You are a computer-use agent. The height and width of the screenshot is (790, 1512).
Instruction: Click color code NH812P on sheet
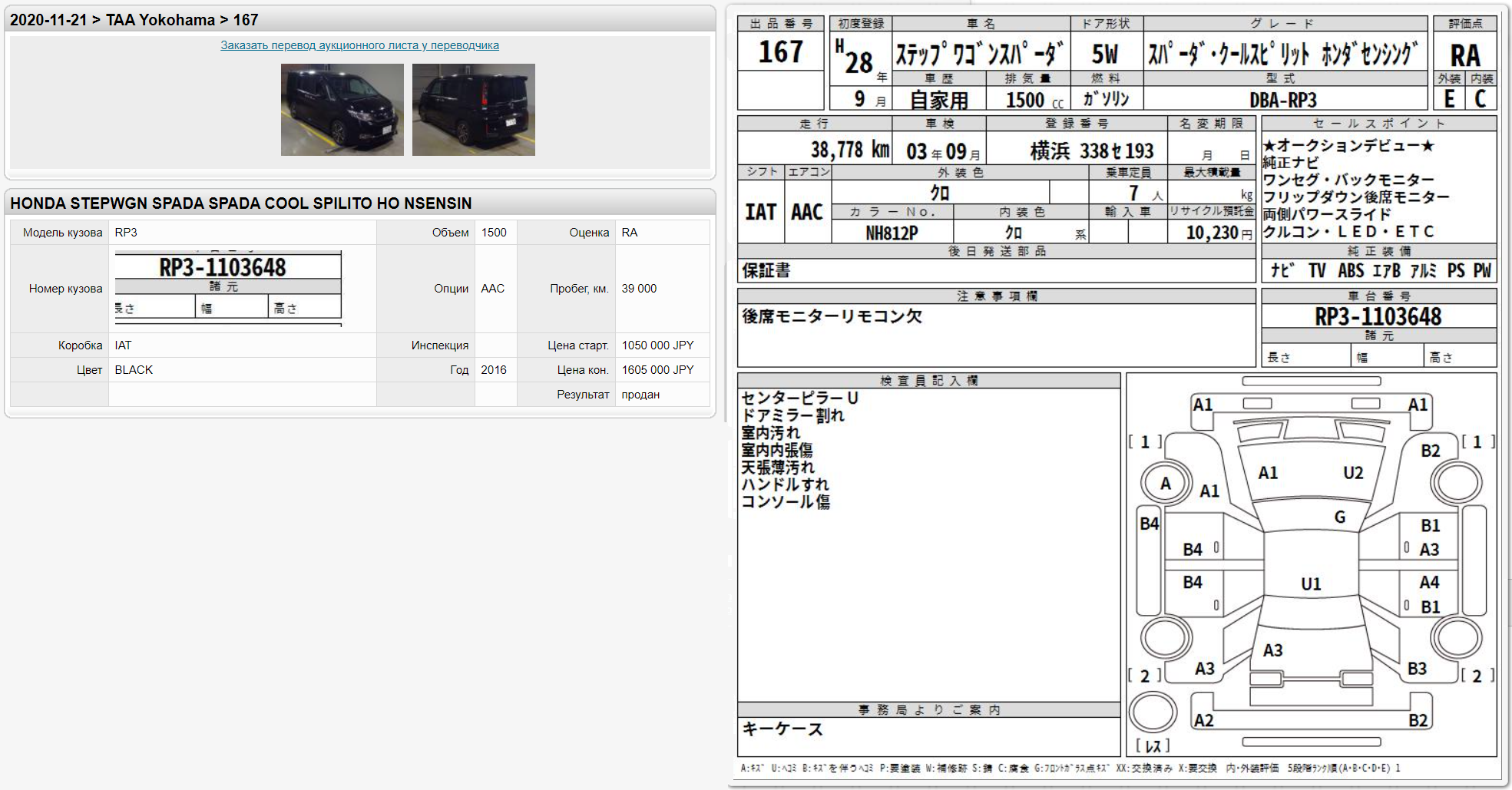892,233
